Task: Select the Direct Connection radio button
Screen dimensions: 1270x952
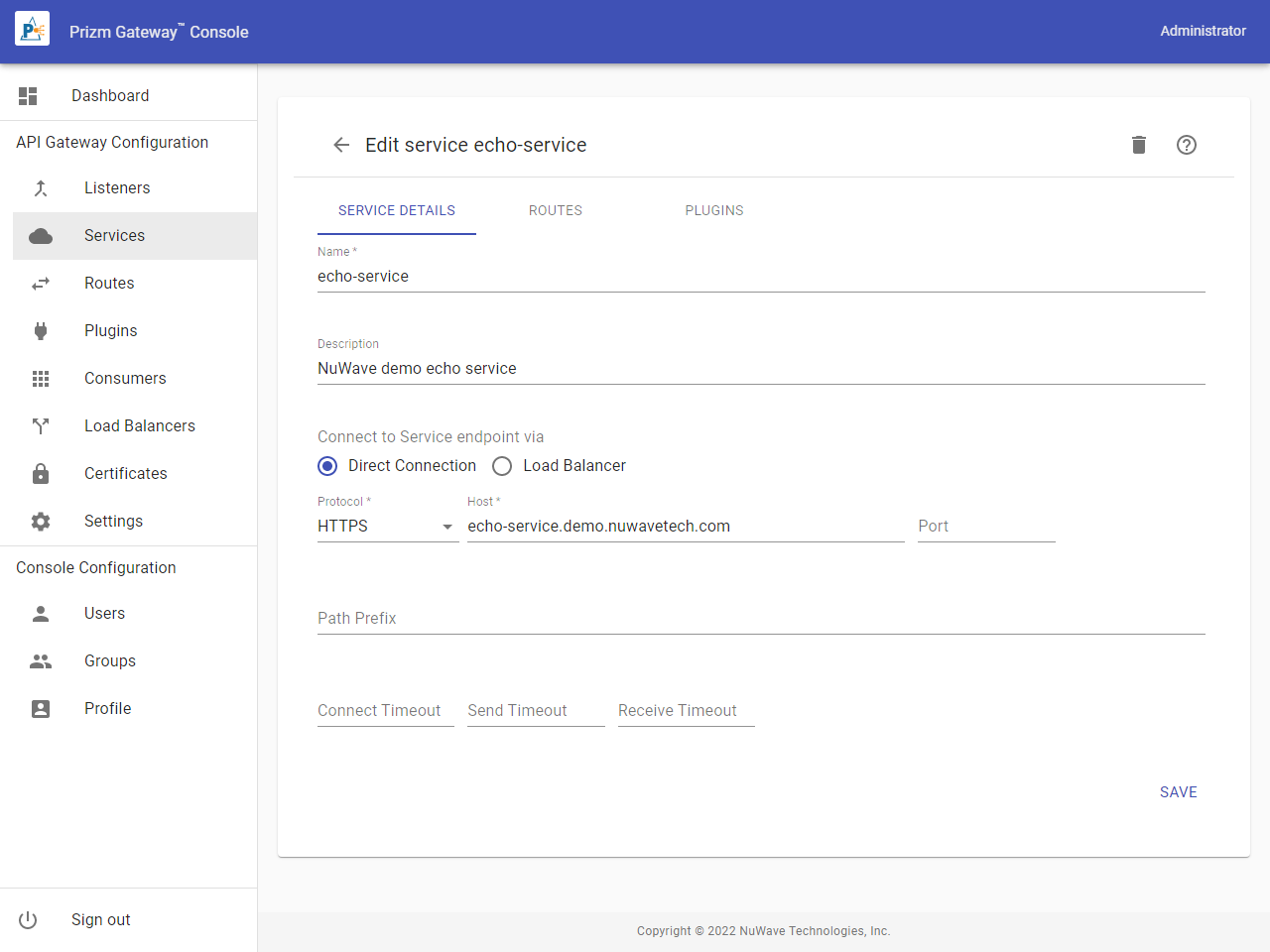Action: coord(327,466)
